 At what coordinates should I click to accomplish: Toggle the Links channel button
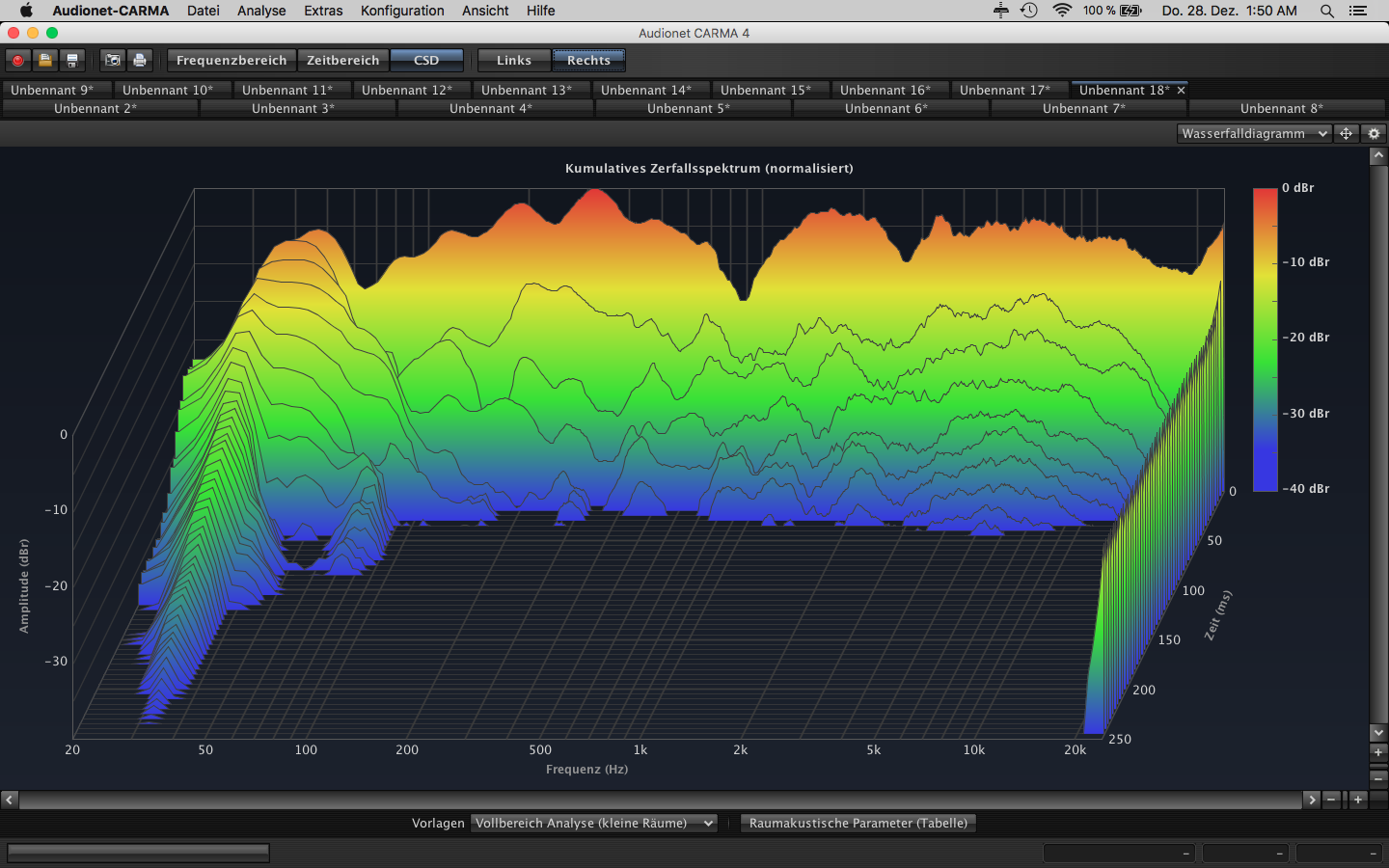[x=513, y=60]
